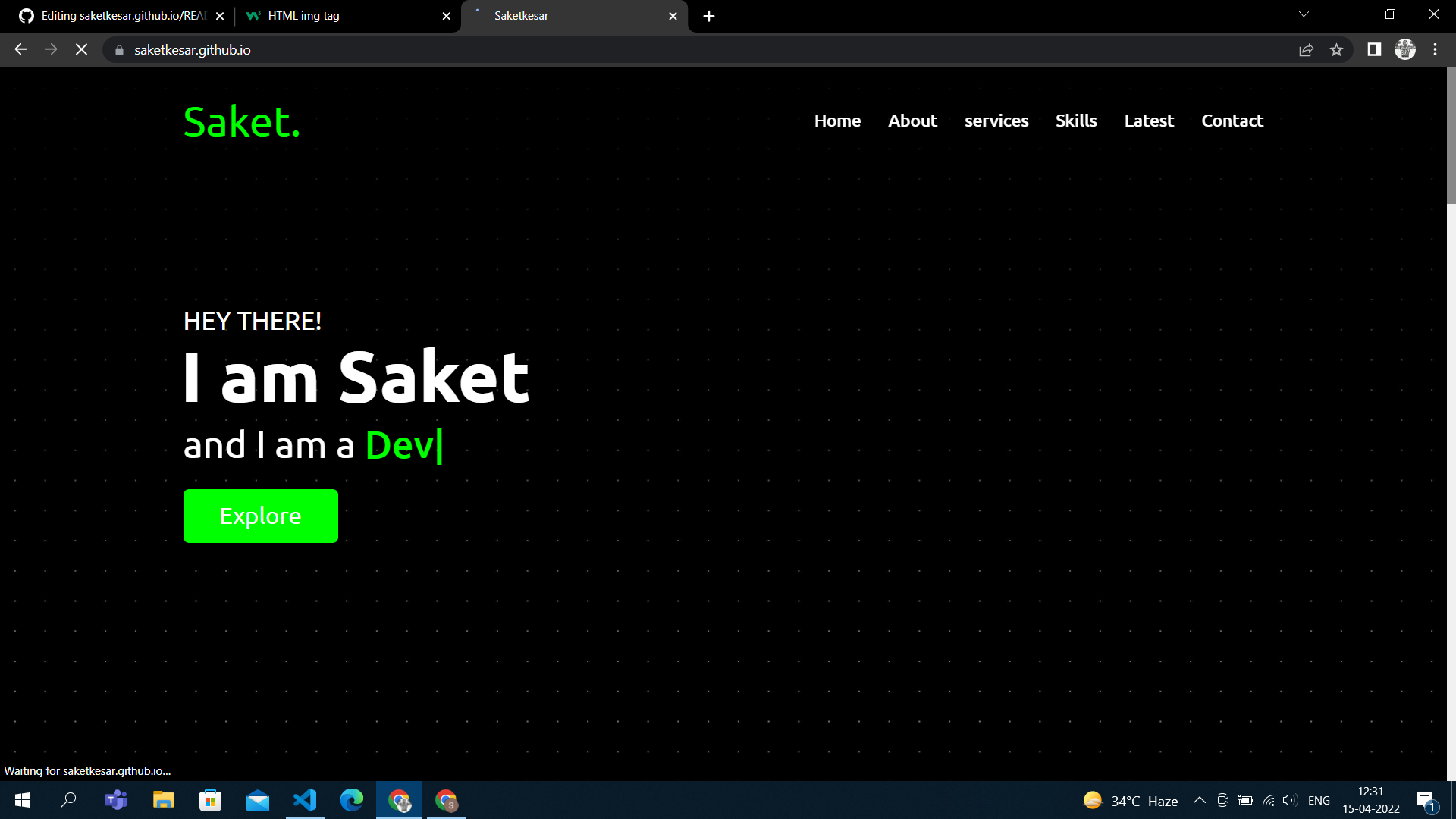This screenshot has width=1456, height=819.
Task: Open the Mail app from the taskbar
Action: [258, 800]
